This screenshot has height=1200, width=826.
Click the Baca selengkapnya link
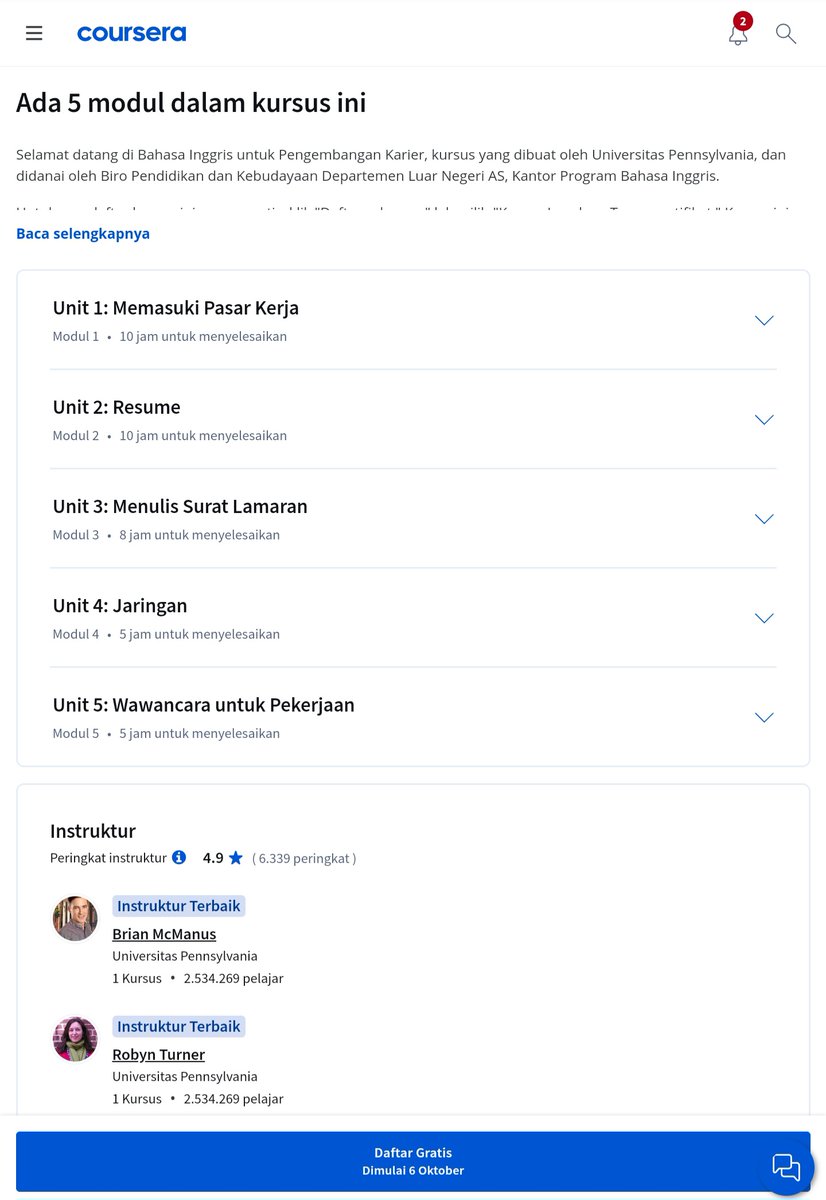83,233
